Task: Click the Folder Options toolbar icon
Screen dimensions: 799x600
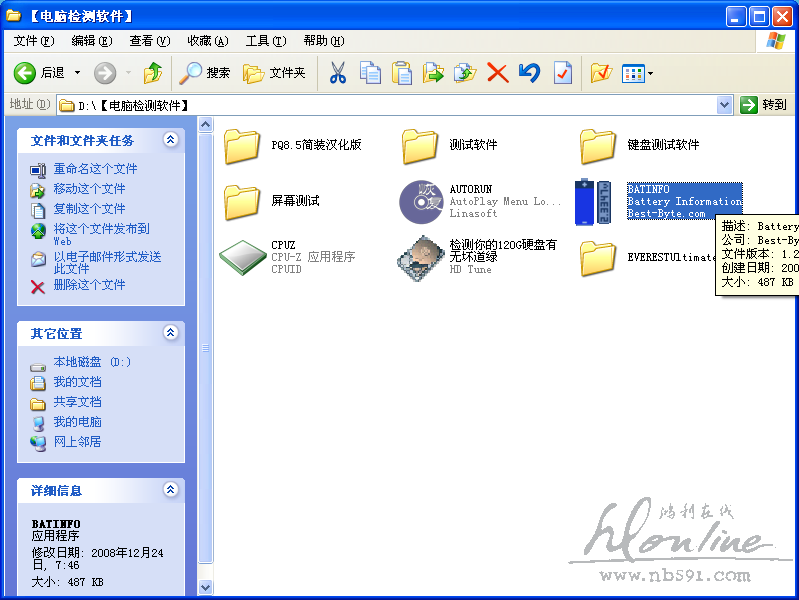Action: [x=601, y=73]
